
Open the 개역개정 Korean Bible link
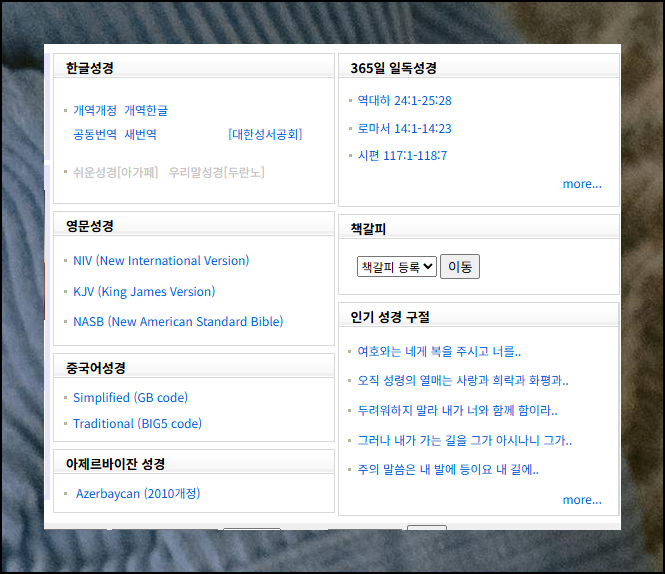pos(95,110)
